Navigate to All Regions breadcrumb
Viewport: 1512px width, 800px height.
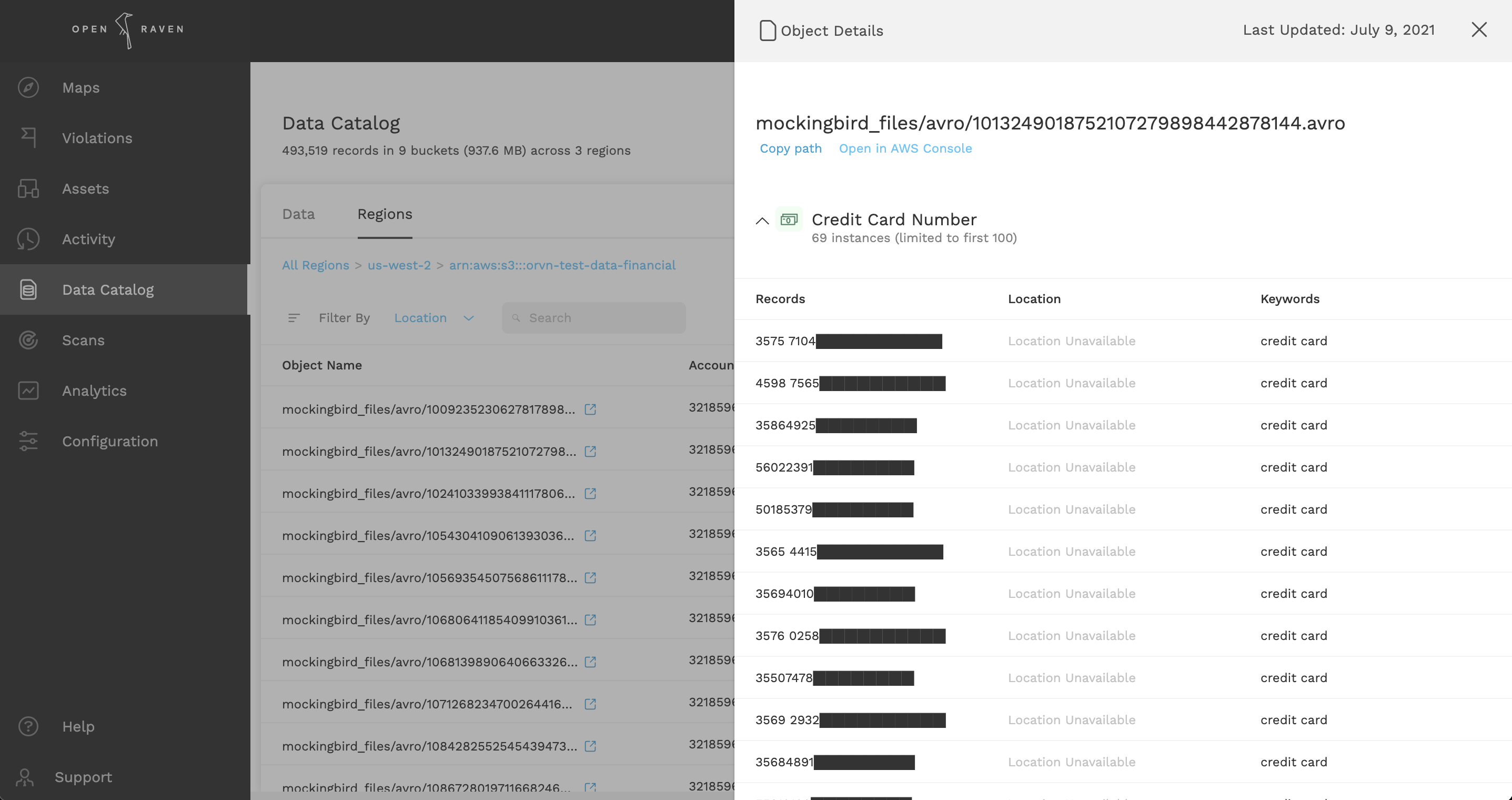(x=315, y=265)
